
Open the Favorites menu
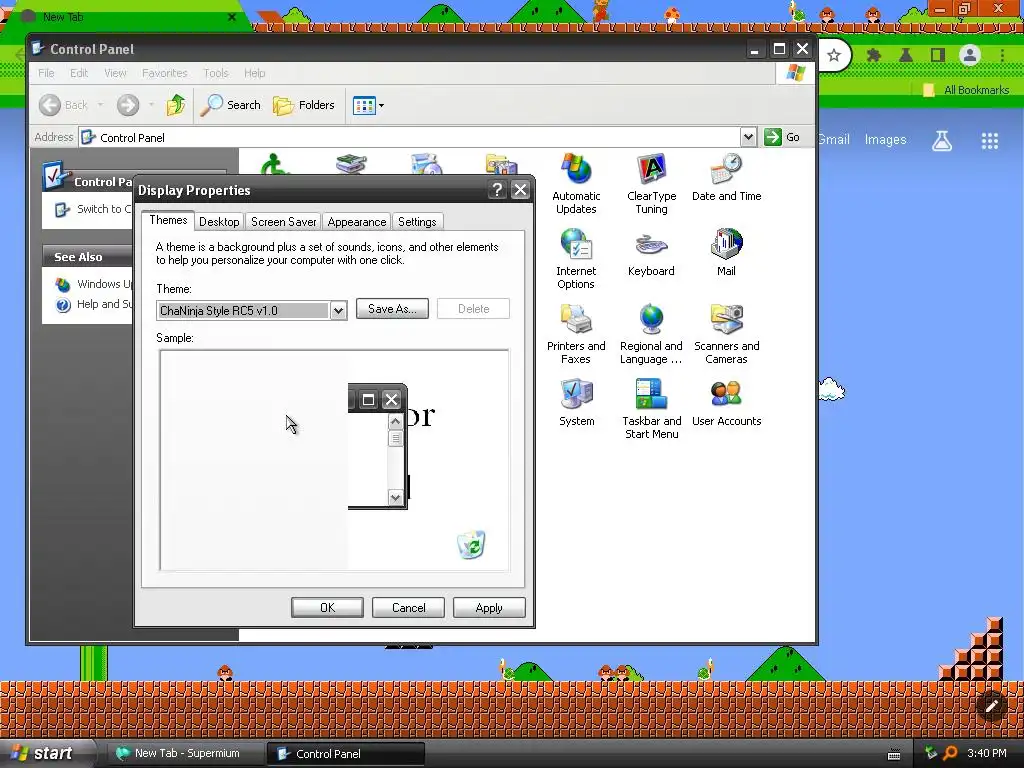tap(165, 73)
